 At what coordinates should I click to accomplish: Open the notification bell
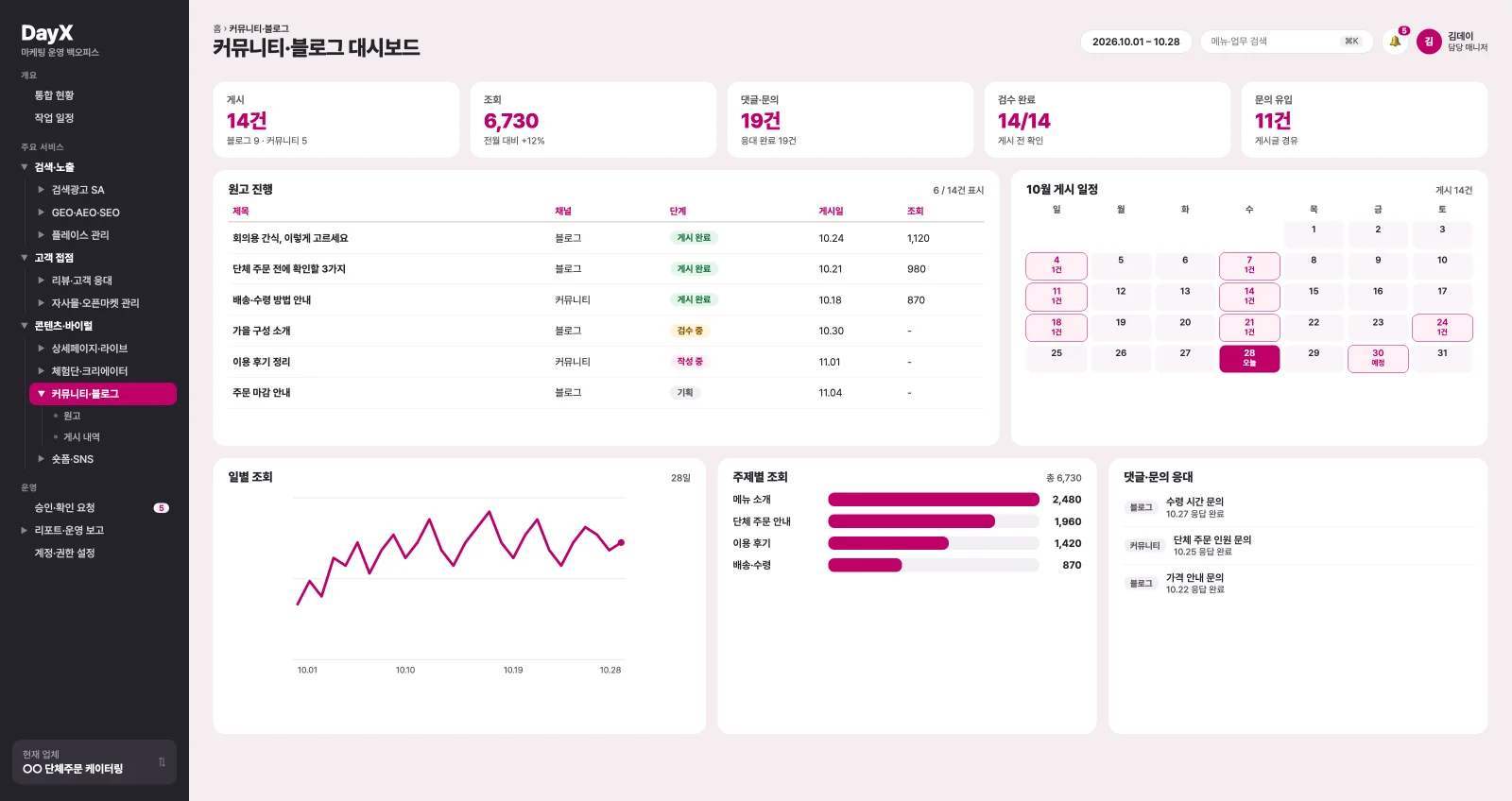1395,42
